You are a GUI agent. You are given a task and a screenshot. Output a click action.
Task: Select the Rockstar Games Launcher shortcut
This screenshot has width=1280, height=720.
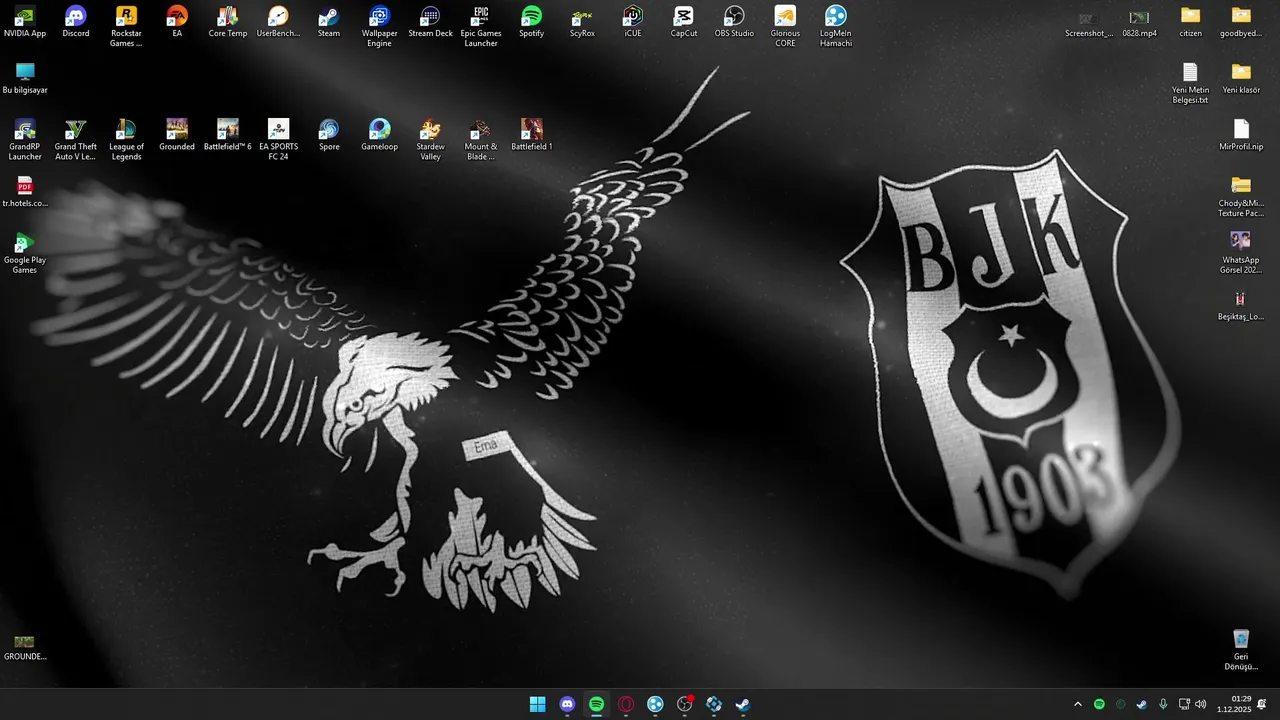126,27
